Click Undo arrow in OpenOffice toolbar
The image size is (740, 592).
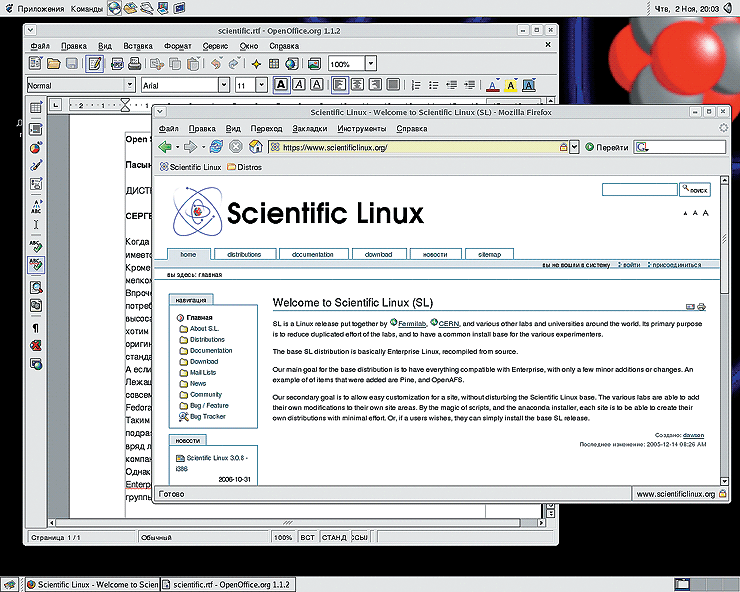(x=216, y=63)
